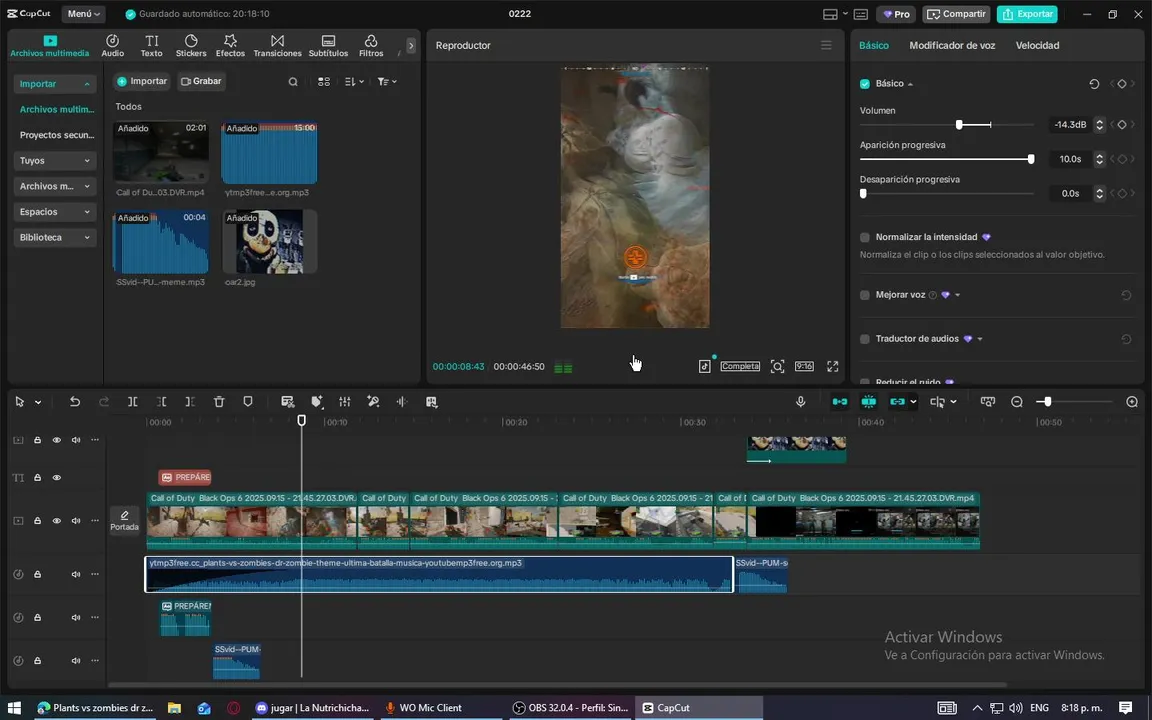The width and height of the screenshot is (1152, 720).
Task: Open the Efectos panel
Action: coord(230,46)
